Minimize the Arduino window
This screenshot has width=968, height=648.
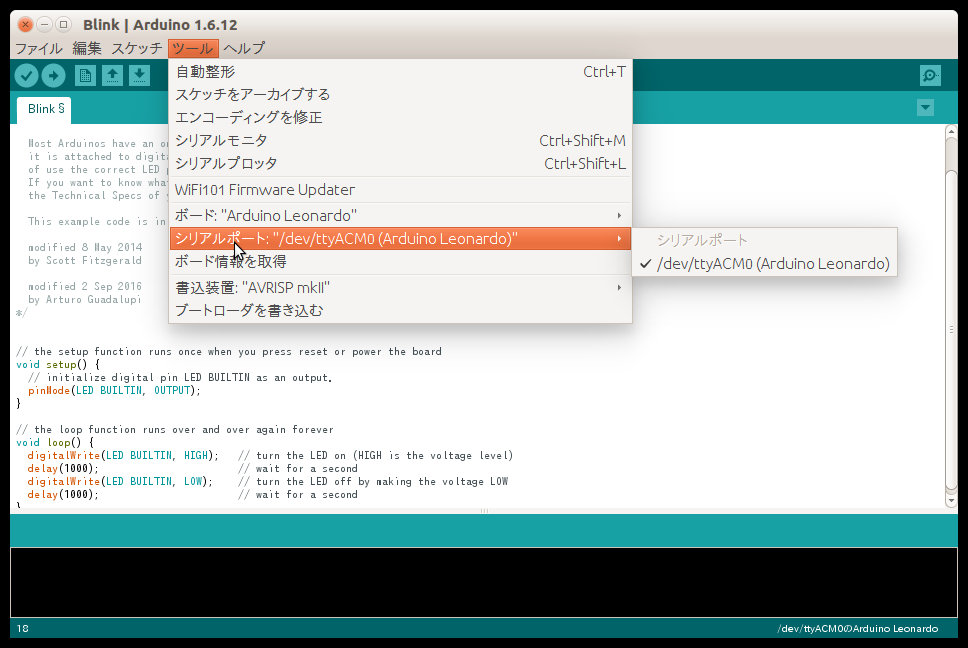[x=44, y=25]
